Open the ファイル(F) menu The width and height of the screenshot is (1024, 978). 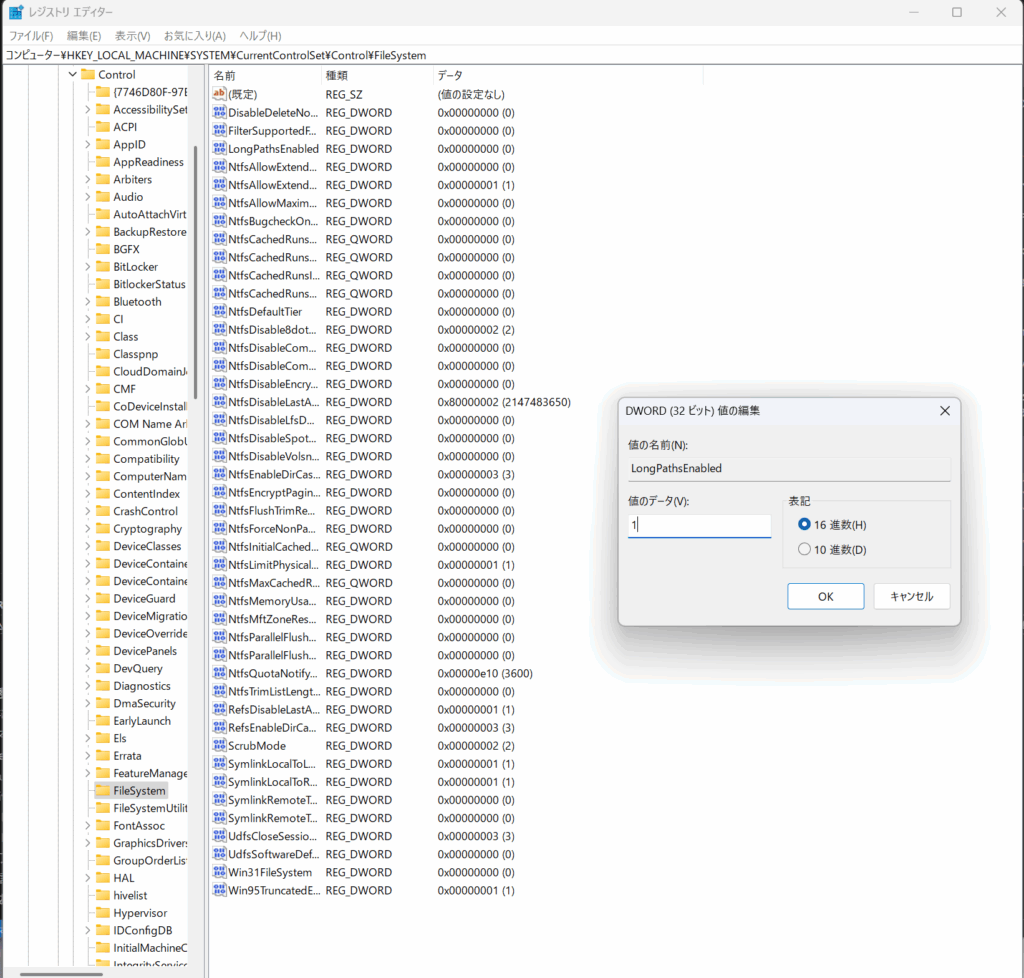click(31, 36)
